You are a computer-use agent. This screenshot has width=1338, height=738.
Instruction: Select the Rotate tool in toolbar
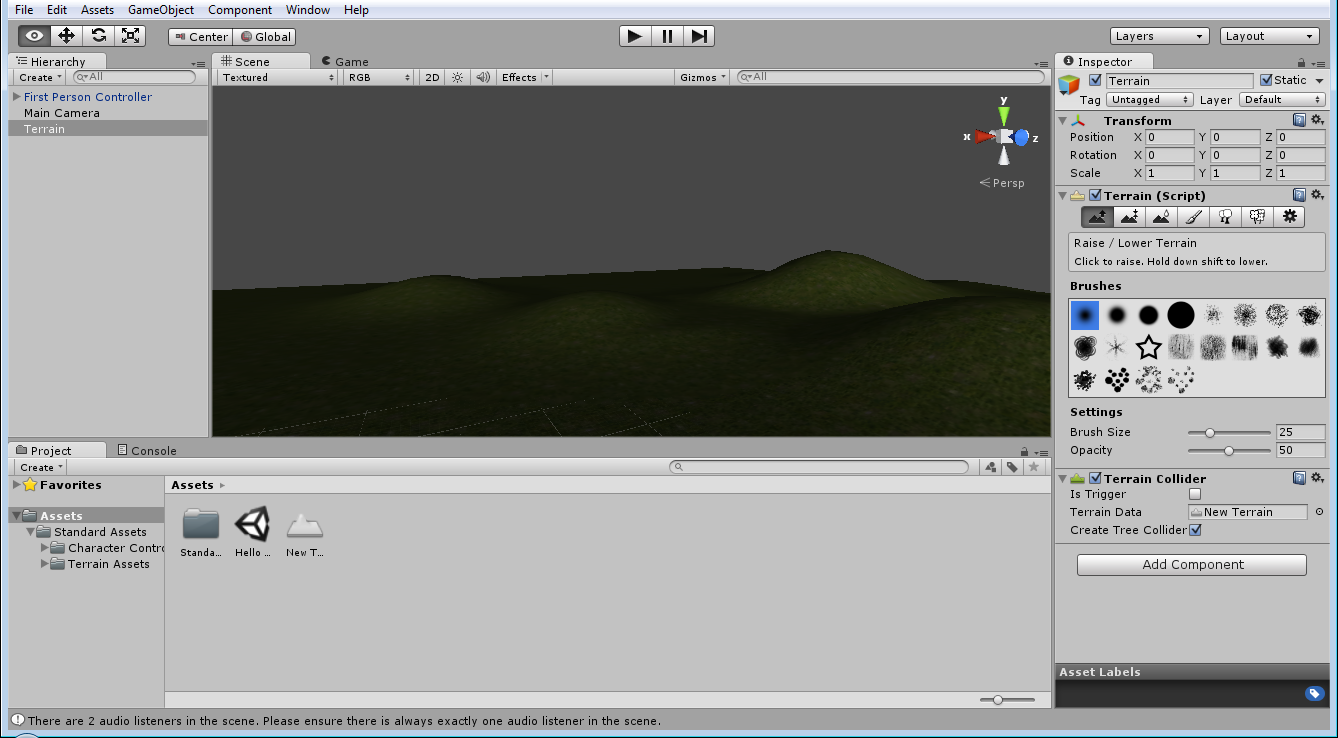click(98, 36)
